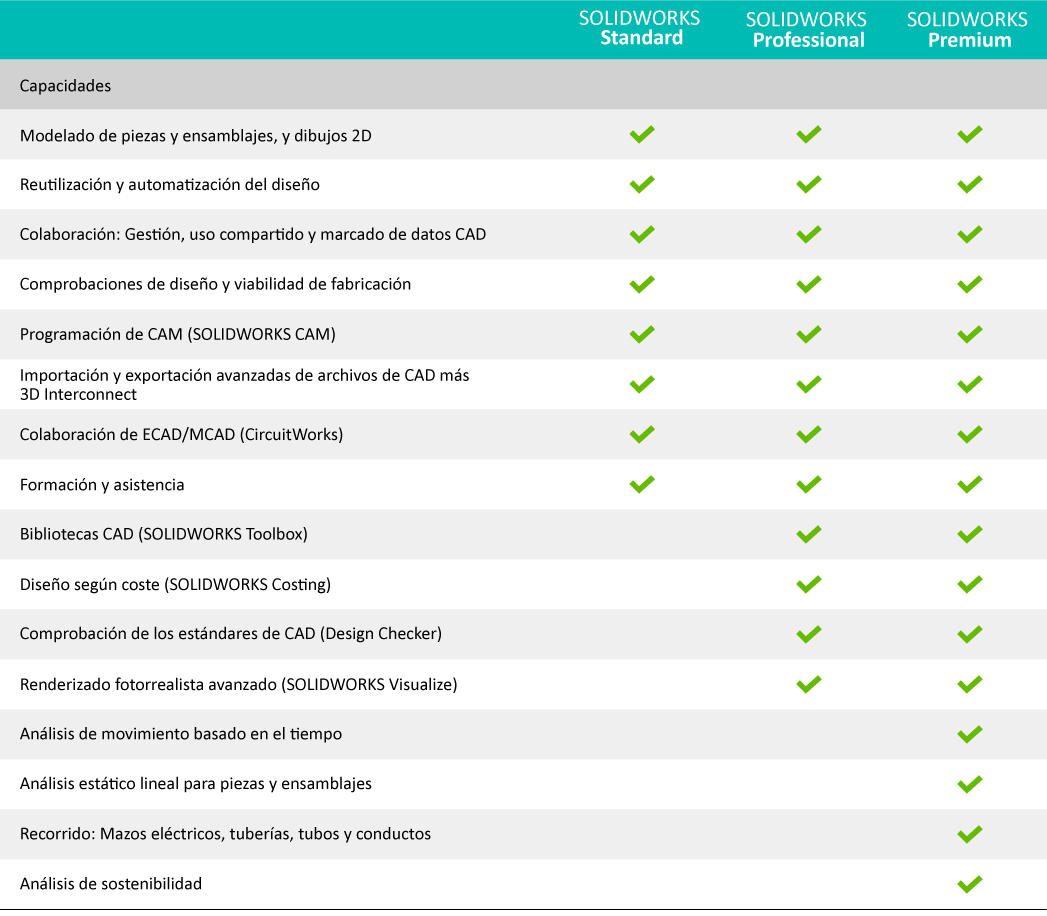The image size is (1047, 916).
Task: Click the Premium checkmark for Comprobaciones de diseño
Action: 970,284
